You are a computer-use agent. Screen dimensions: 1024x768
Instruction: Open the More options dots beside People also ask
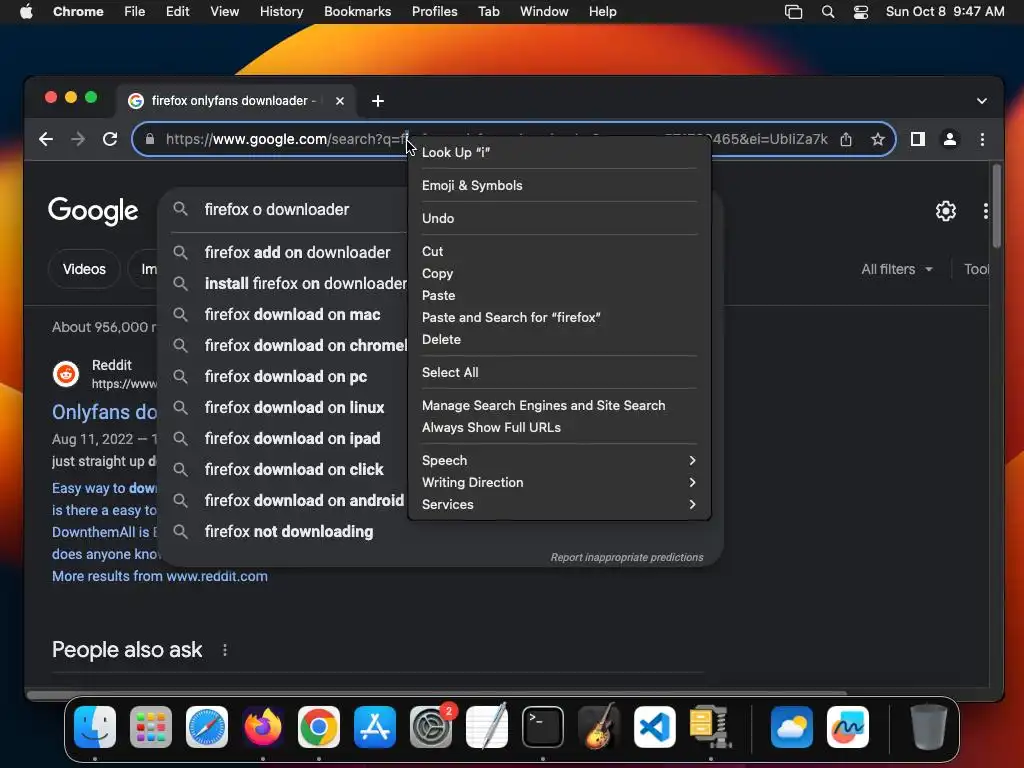(225, 650)
